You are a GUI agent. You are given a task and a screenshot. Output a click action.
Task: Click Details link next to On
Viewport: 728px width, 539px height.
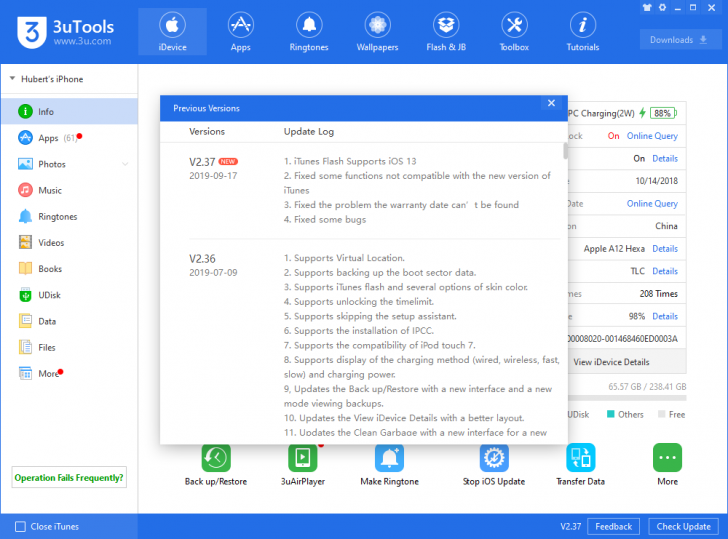[x=665, y=158]
